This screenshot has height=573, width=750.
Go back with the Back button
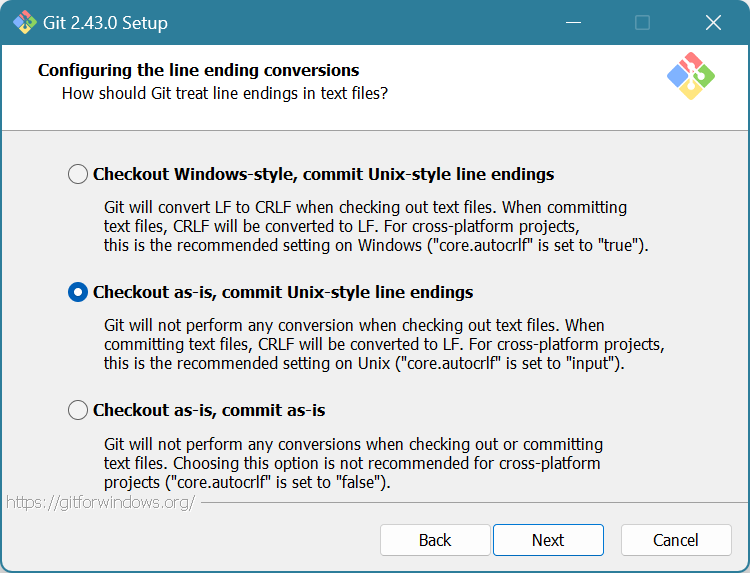[435, 540]
